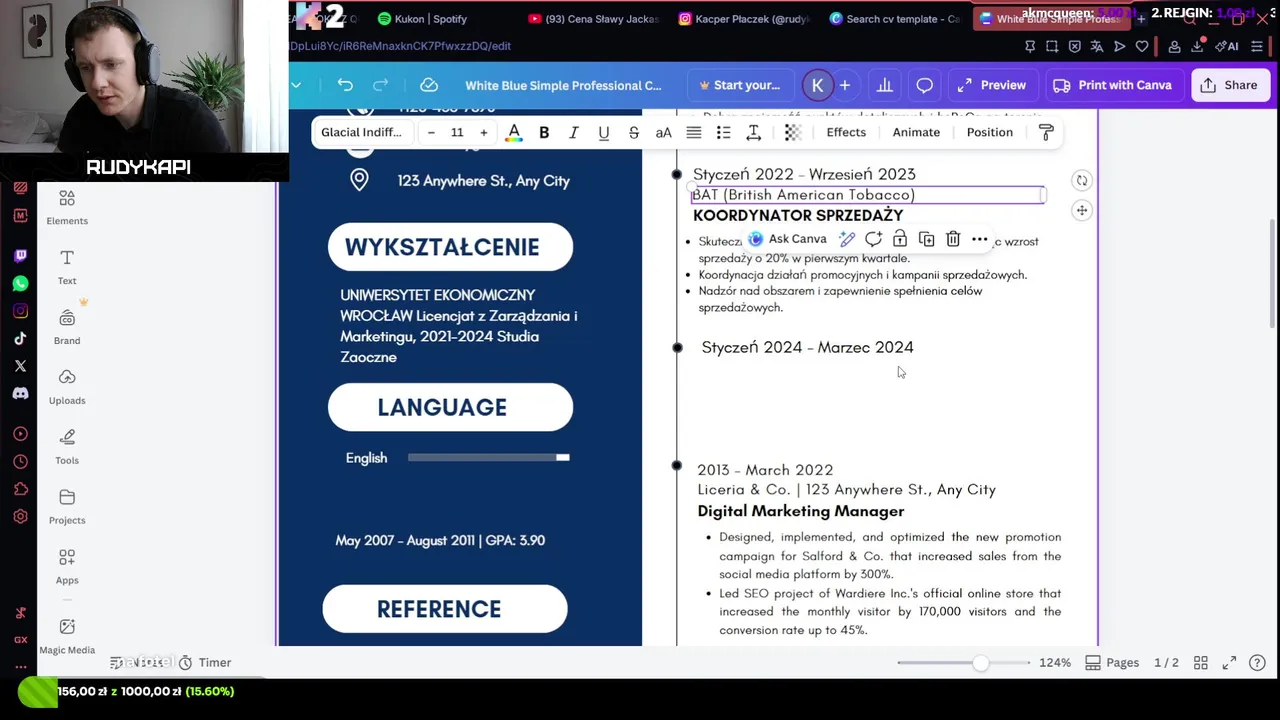Viewport: 1280px width, 720px height.
Task: Open the analytics bar chart icon
Action: pyautogui.click(x=885, y=85)
